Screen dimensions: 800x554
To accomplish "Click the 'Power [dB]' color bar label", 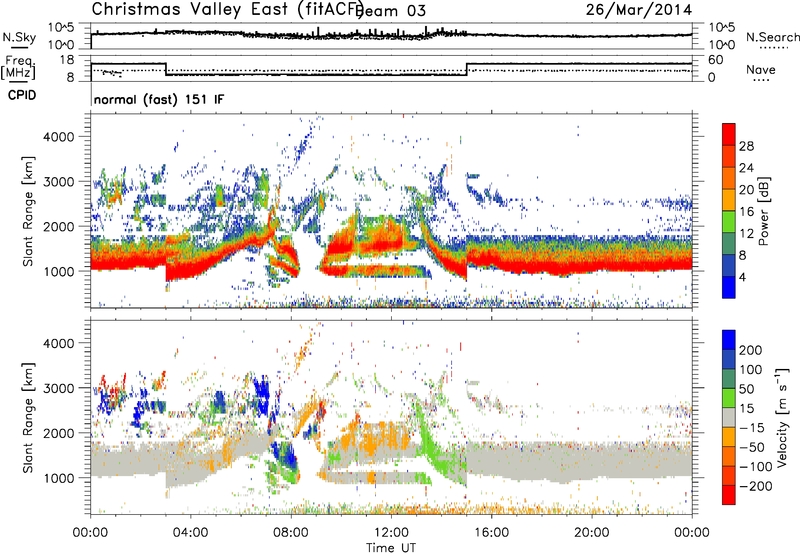I will click(763, 211).
